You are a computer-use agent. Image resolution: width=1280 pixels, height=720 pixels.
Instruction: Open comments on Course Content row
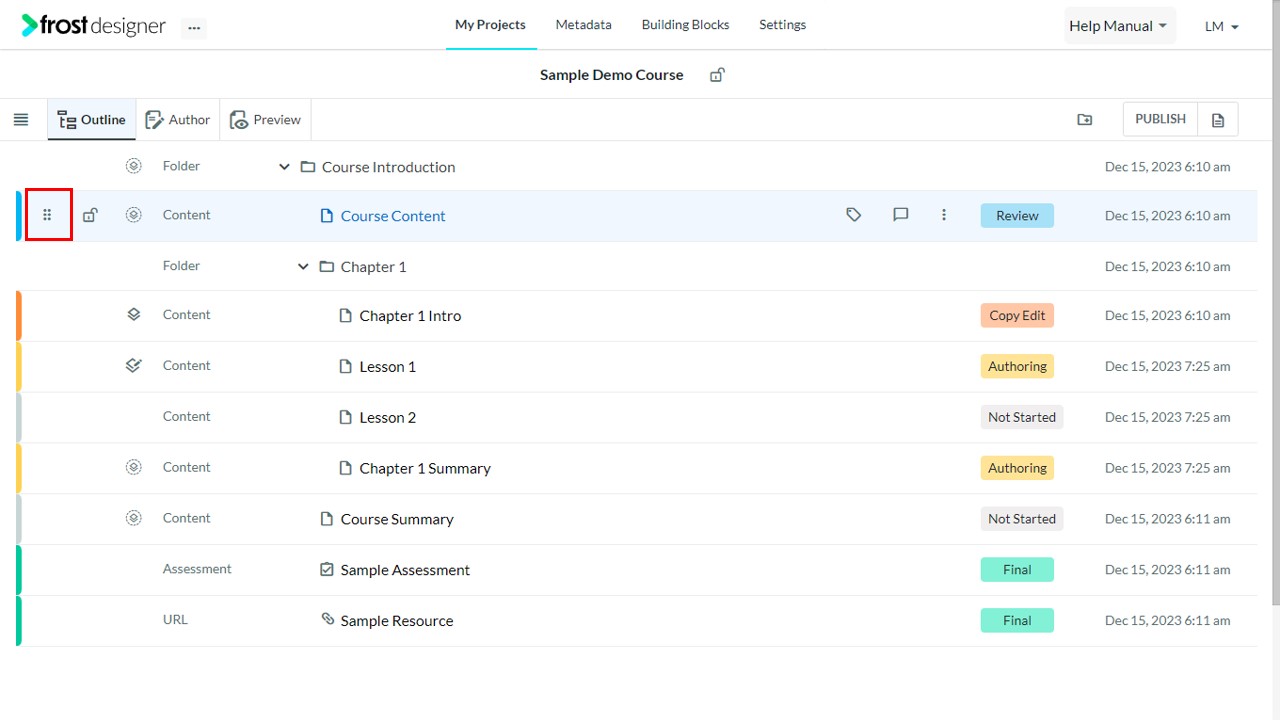click(x=901, y=215)
